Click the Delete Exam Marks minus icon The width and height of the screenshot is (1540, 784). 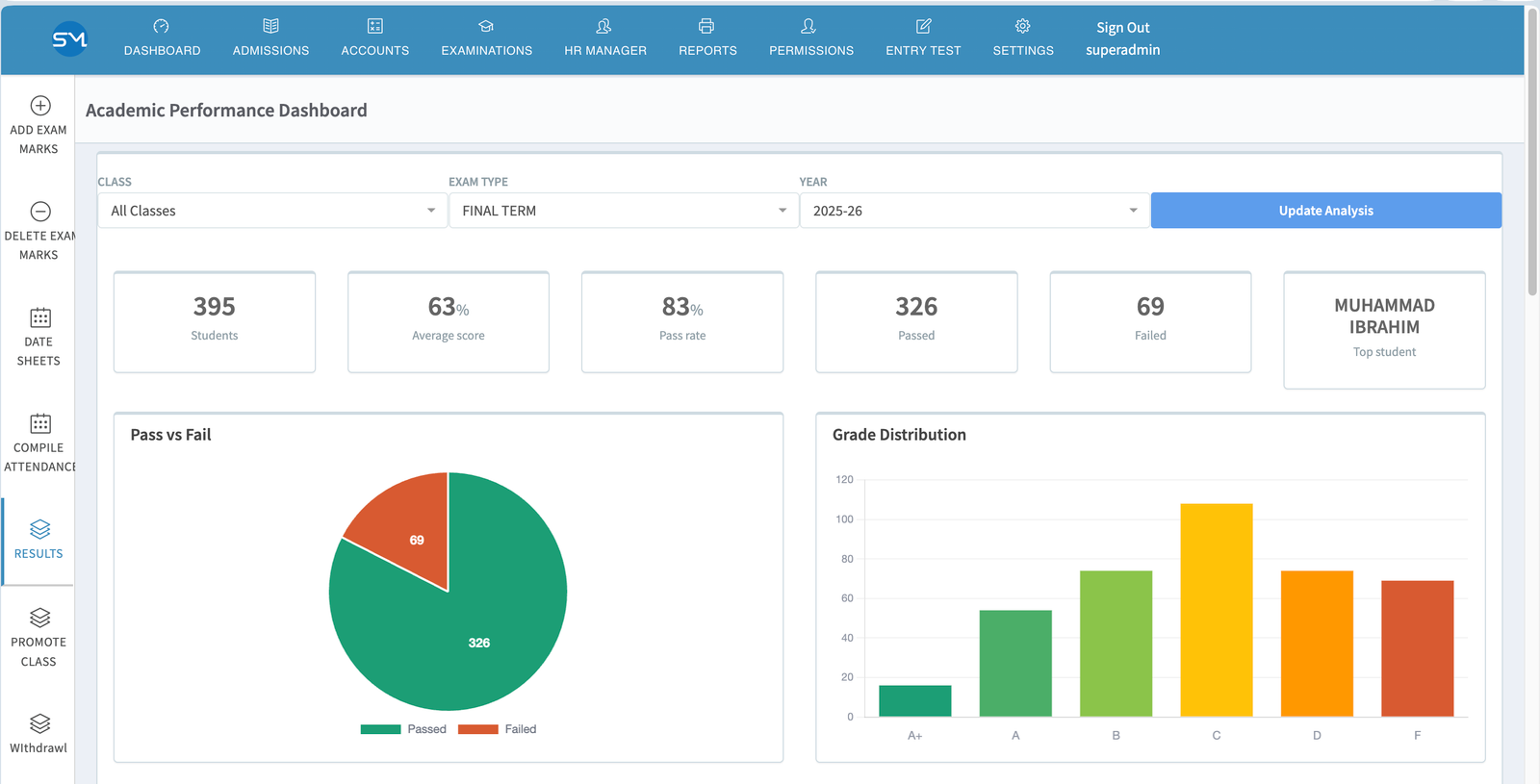[40, 212]
